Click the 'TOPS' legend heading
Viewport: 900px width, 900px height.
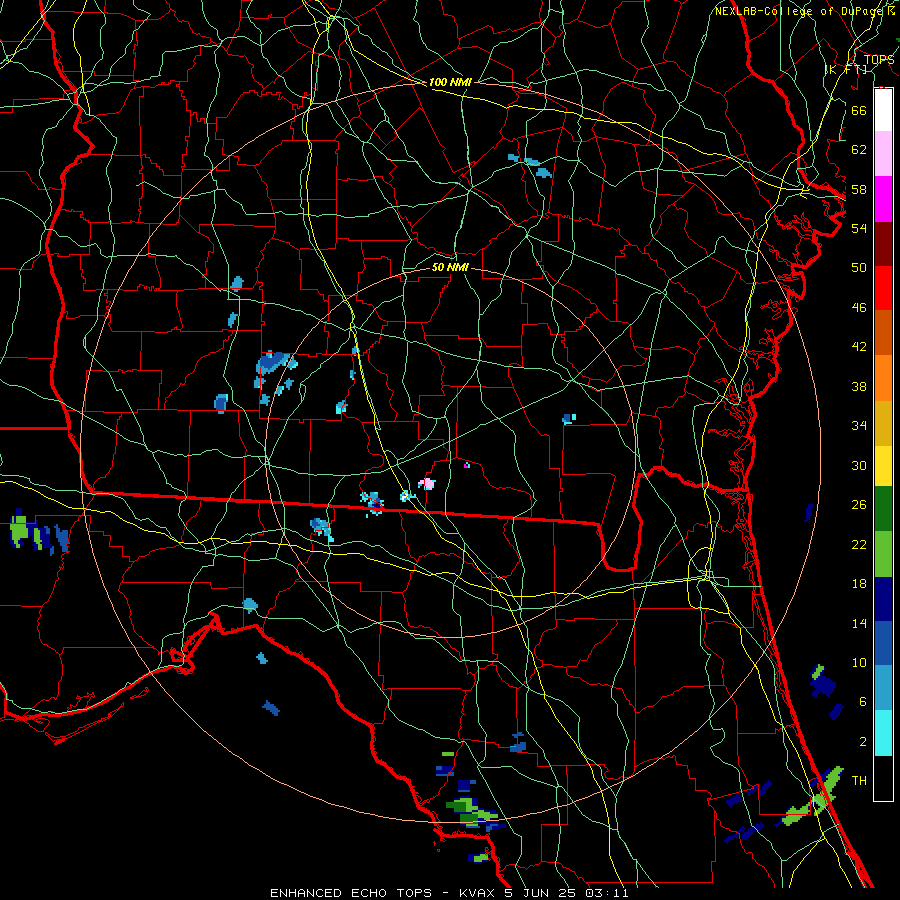point(879,60)
